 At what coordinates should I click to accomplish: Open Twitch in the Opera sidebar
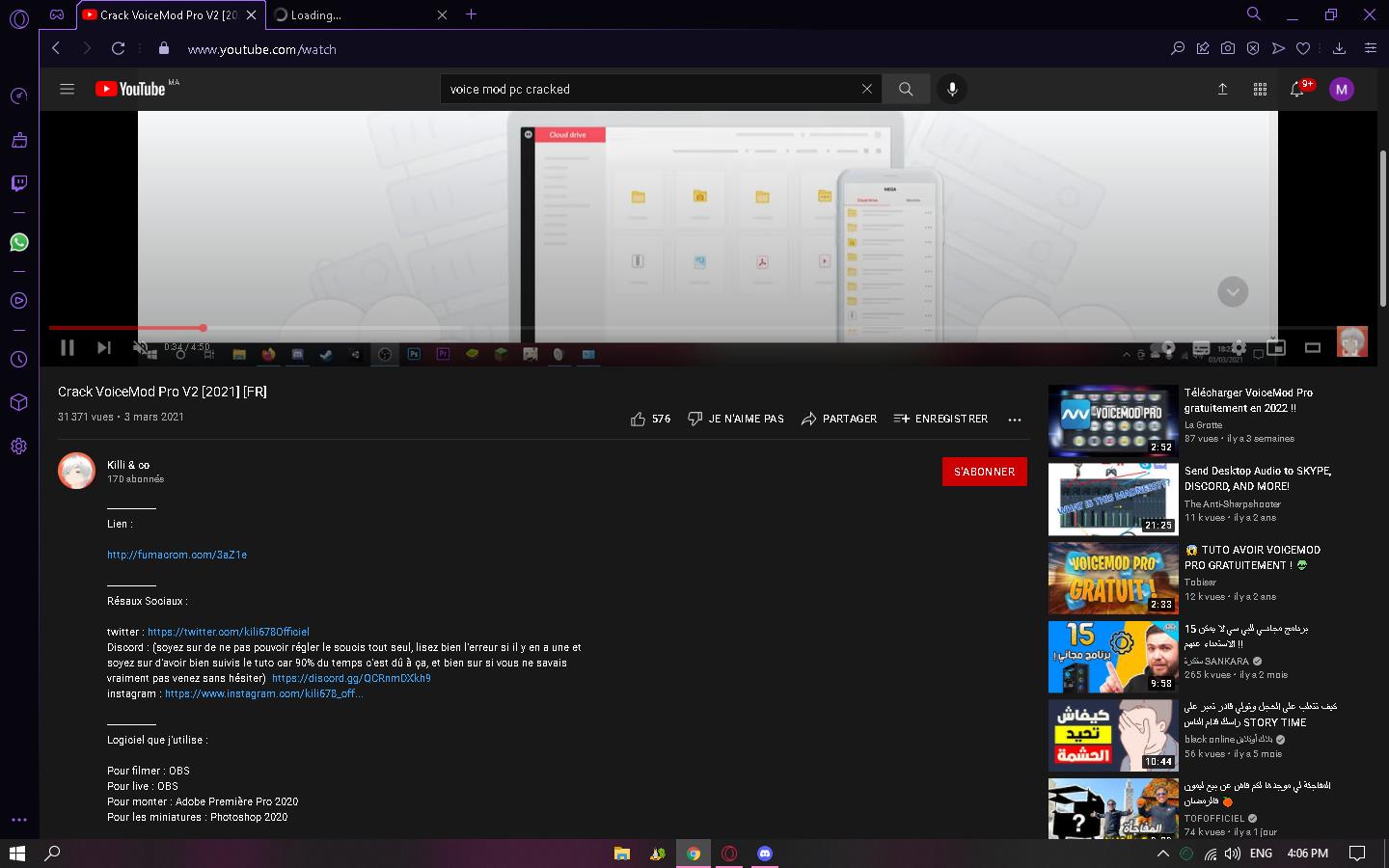(x=18, y=183)
